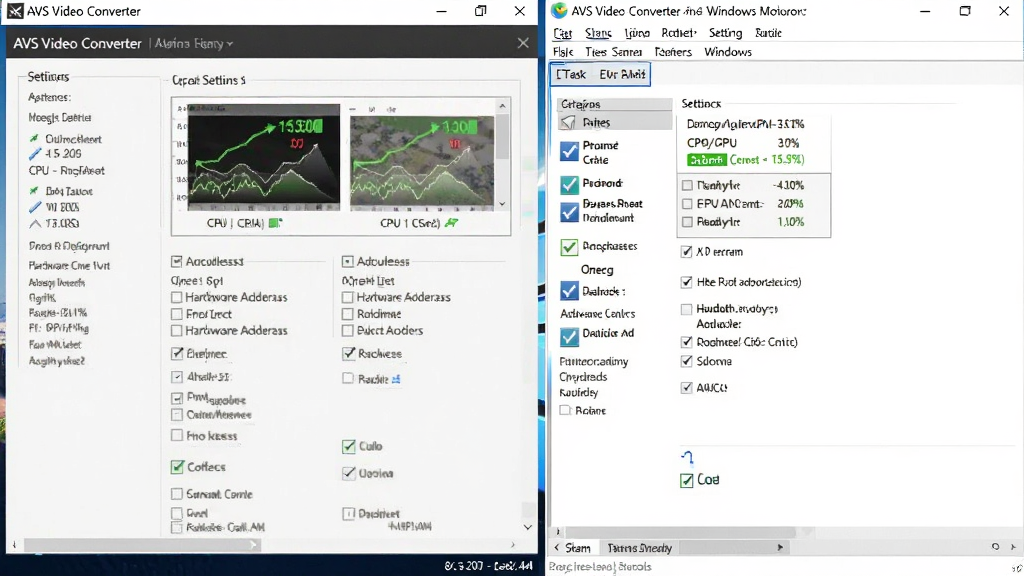Click the circle icon in the right window's bottom bar

point(995,547)
